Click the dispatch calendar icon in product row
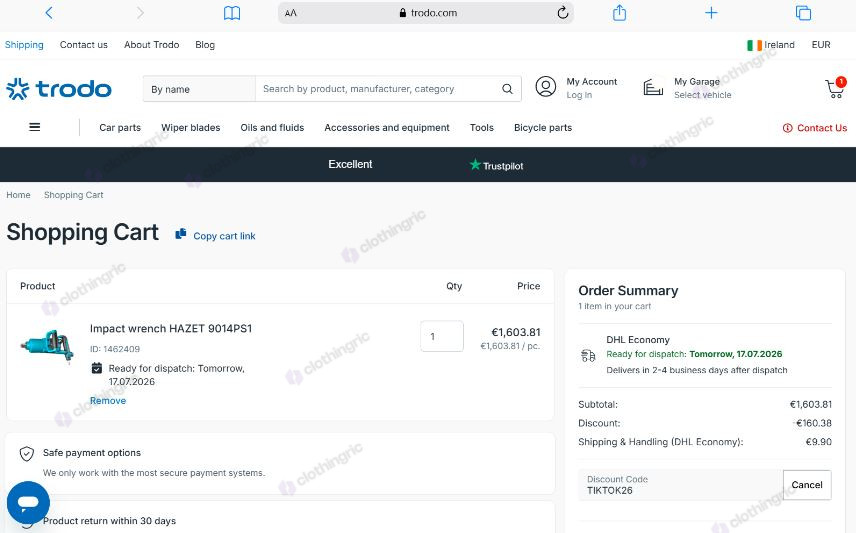Image resolution: width=856 pixels, height=533 pixels. 97,368
